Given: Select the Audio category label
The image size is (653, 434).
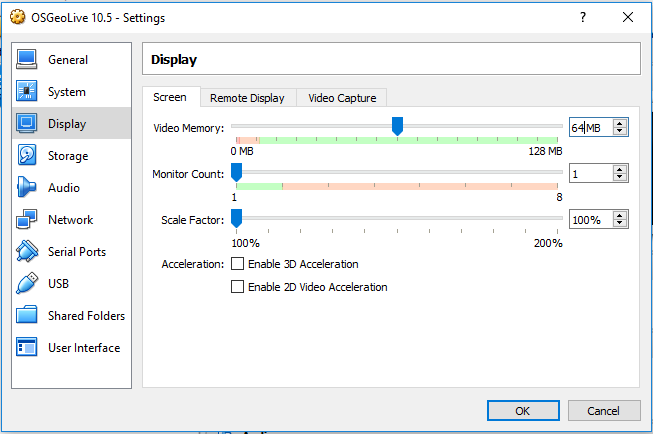Looking at the screenshot, I should point(64,188).
